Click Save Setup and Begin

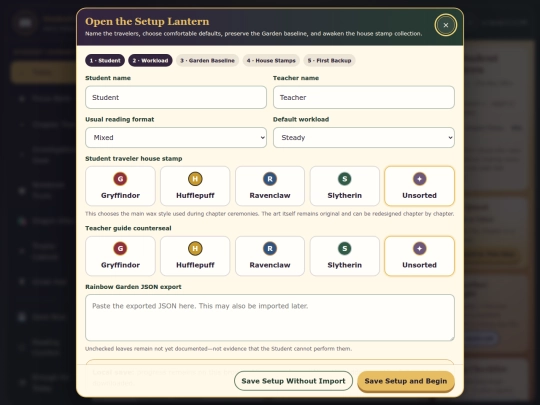pos(406,381)
